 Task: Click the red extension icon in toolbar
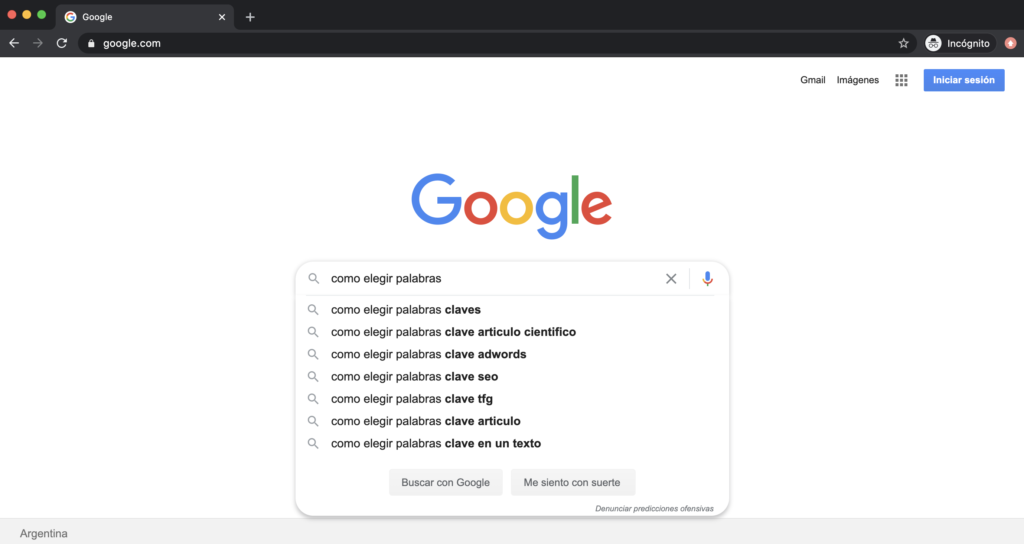pos(1010,43)
